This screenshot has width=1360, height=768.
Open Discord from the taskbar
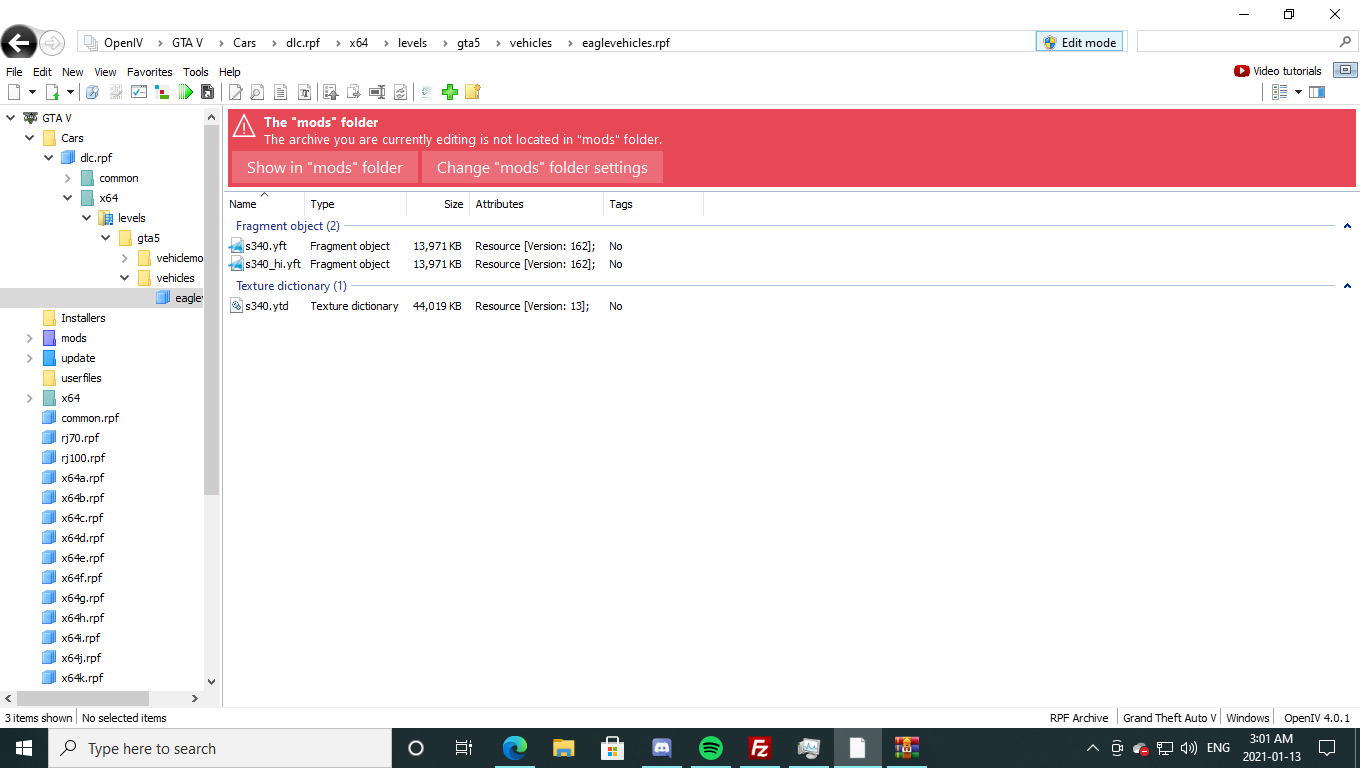tap(662, 748)
